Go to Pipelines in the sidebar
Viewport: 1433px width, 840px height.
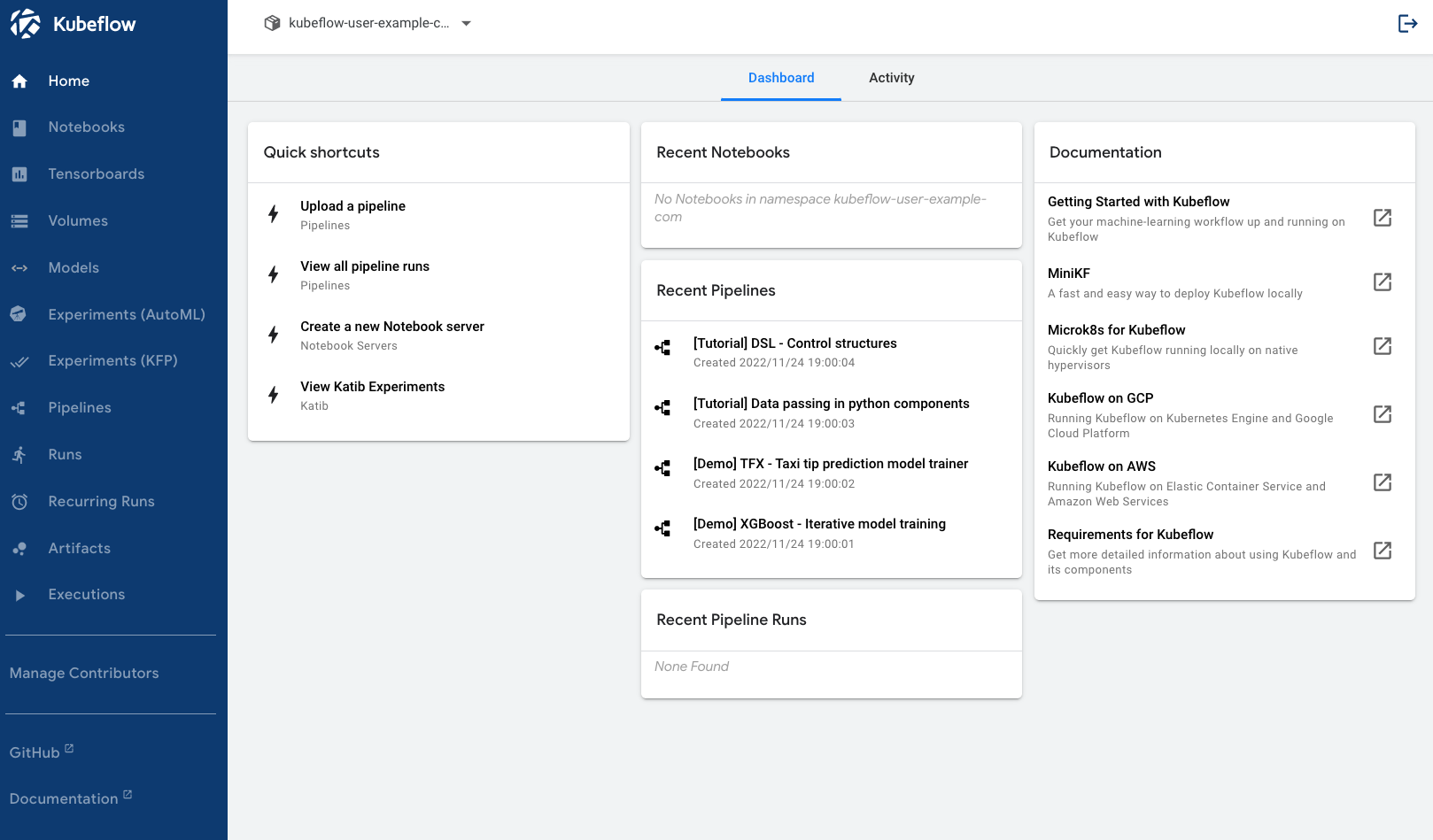(x=80, y=408)
